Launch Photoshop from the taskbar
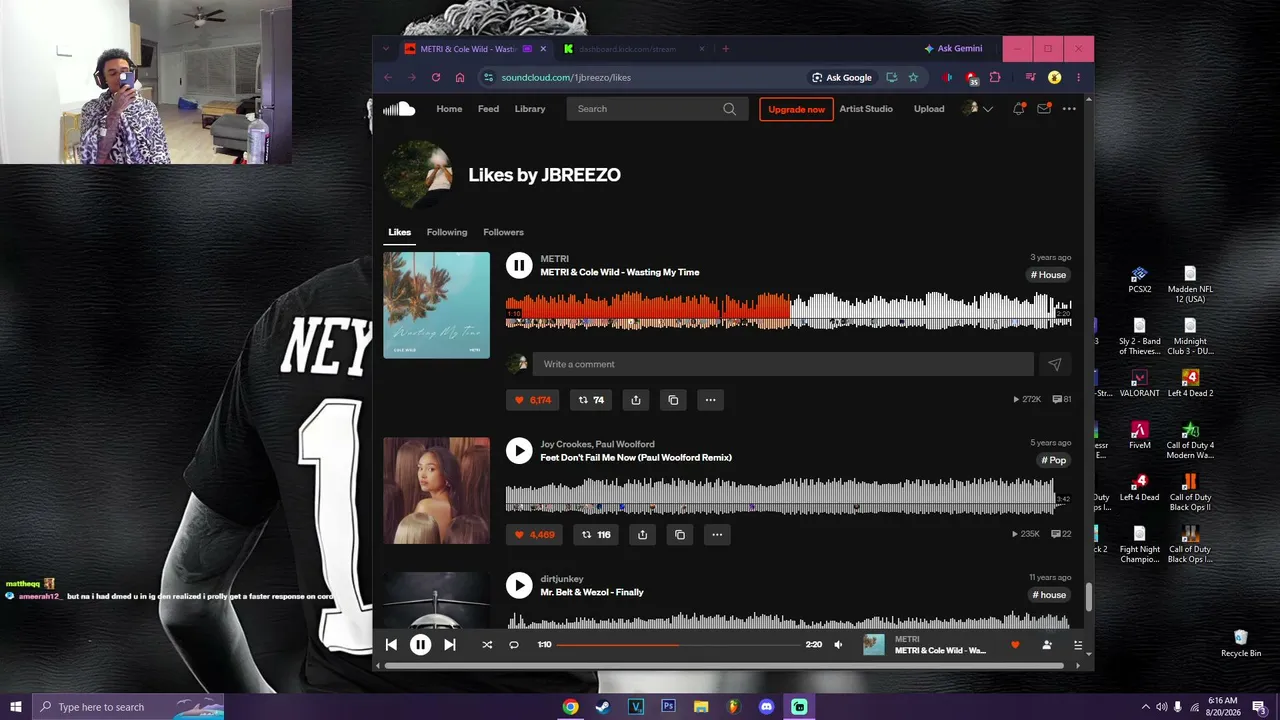1280x720 pixels. 668,707
